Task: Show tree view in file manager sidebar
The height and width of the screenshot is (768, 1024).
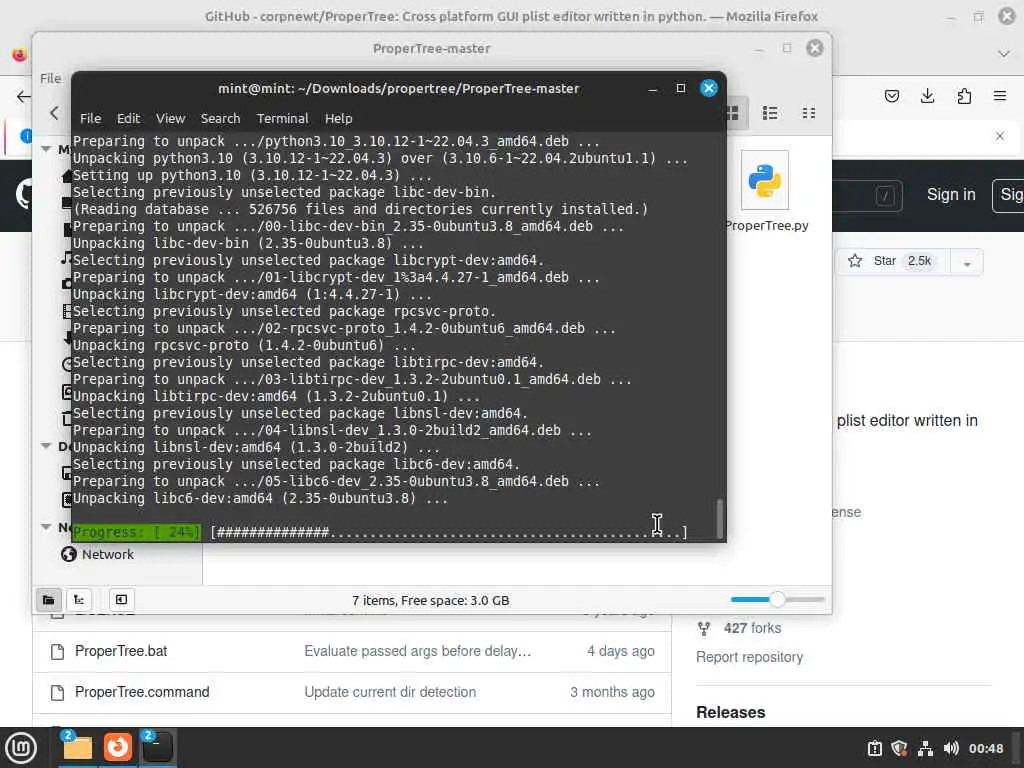Action: (78, 600)
